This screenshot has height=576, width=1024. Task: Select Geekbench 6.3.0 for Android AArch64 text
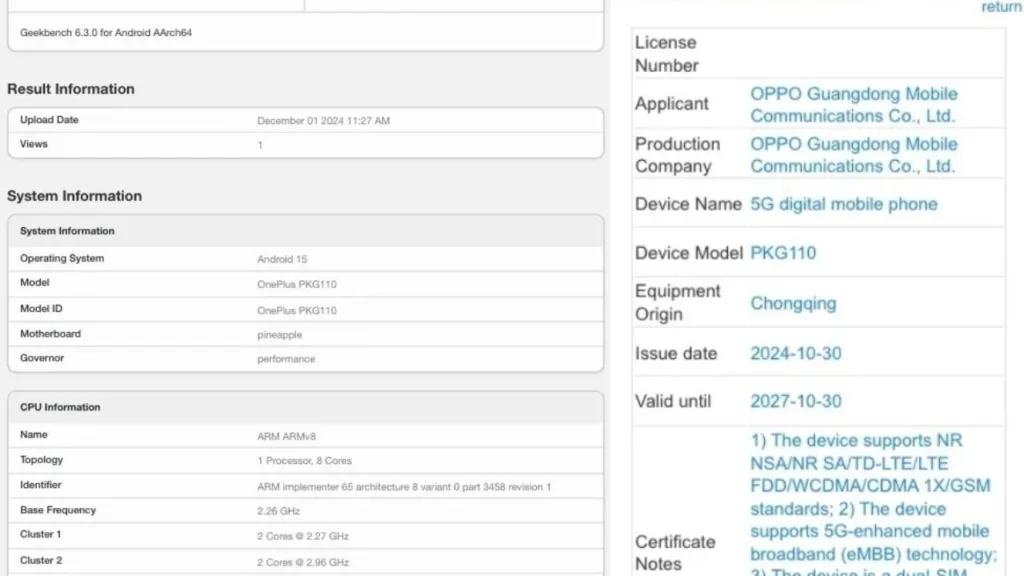106,33
